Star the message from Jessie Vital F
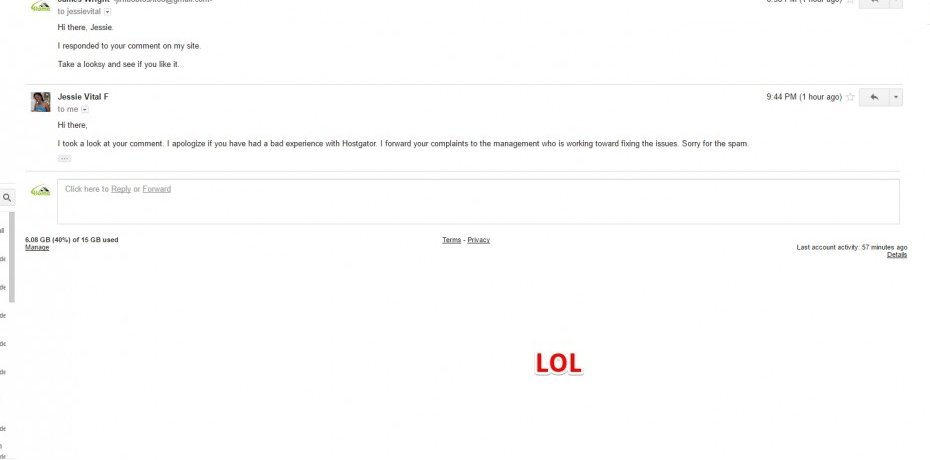The image size is (930, 460). click(x=850, y=97)
